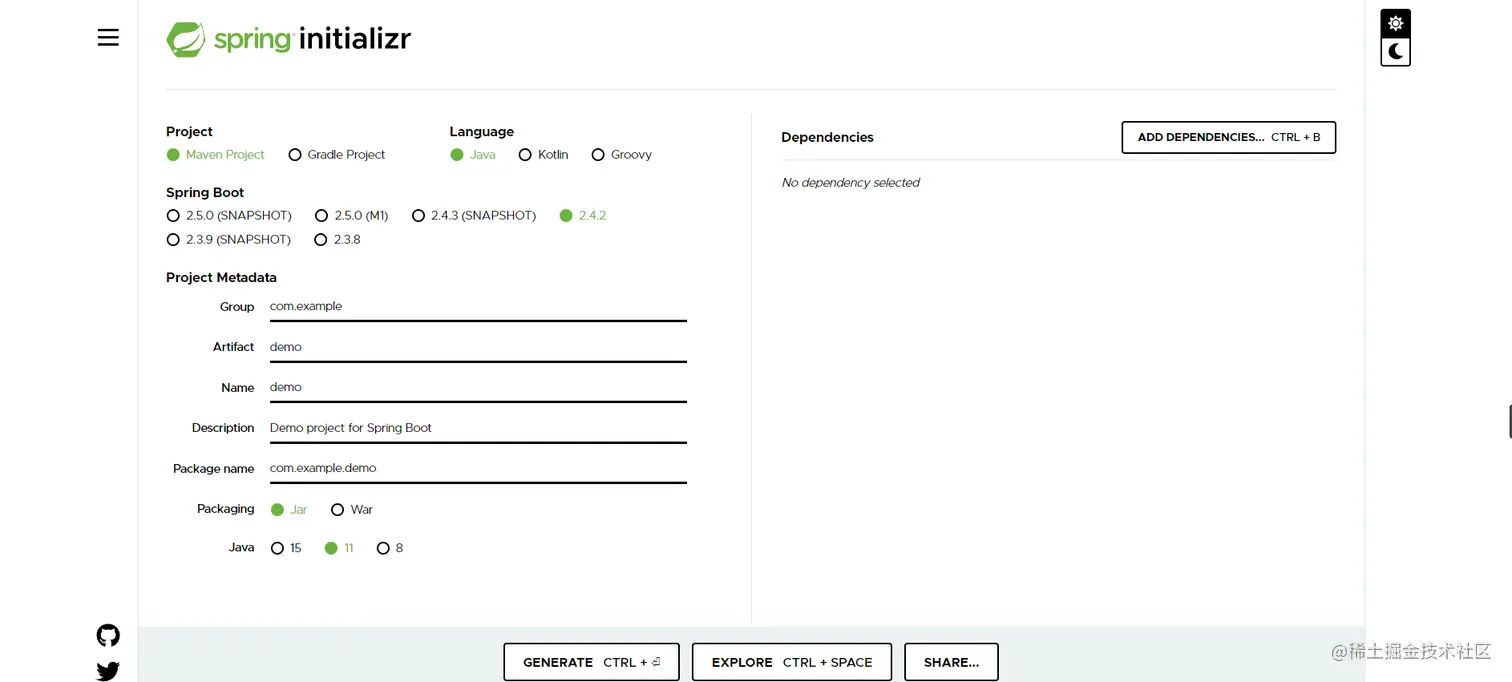The image size is (1512, 682).
Task: Open the GitHub icon link
Action: pos(108,635)
